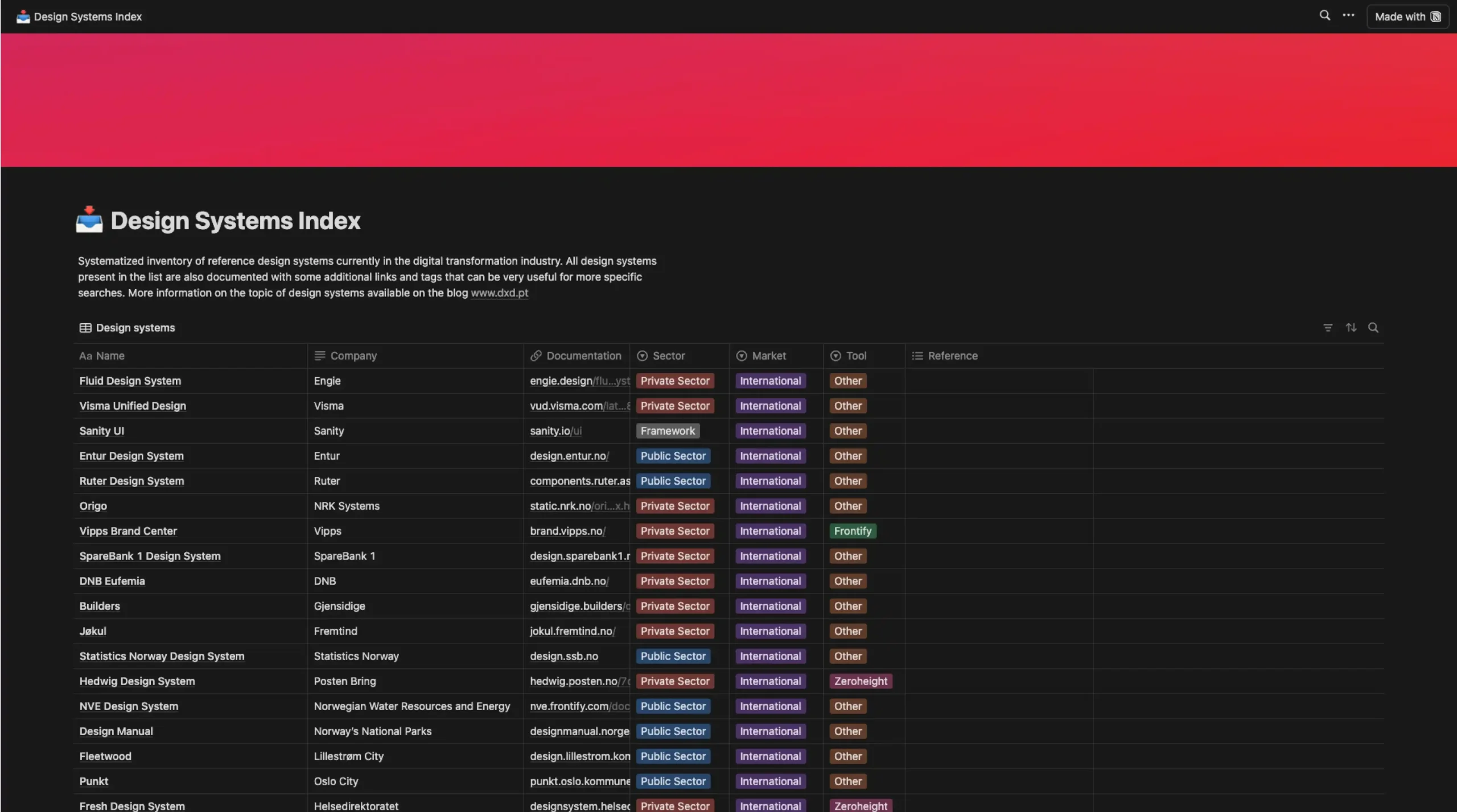Open the SpareBank 1 Design System row
Screen dimensions: 1457x812
150,556
